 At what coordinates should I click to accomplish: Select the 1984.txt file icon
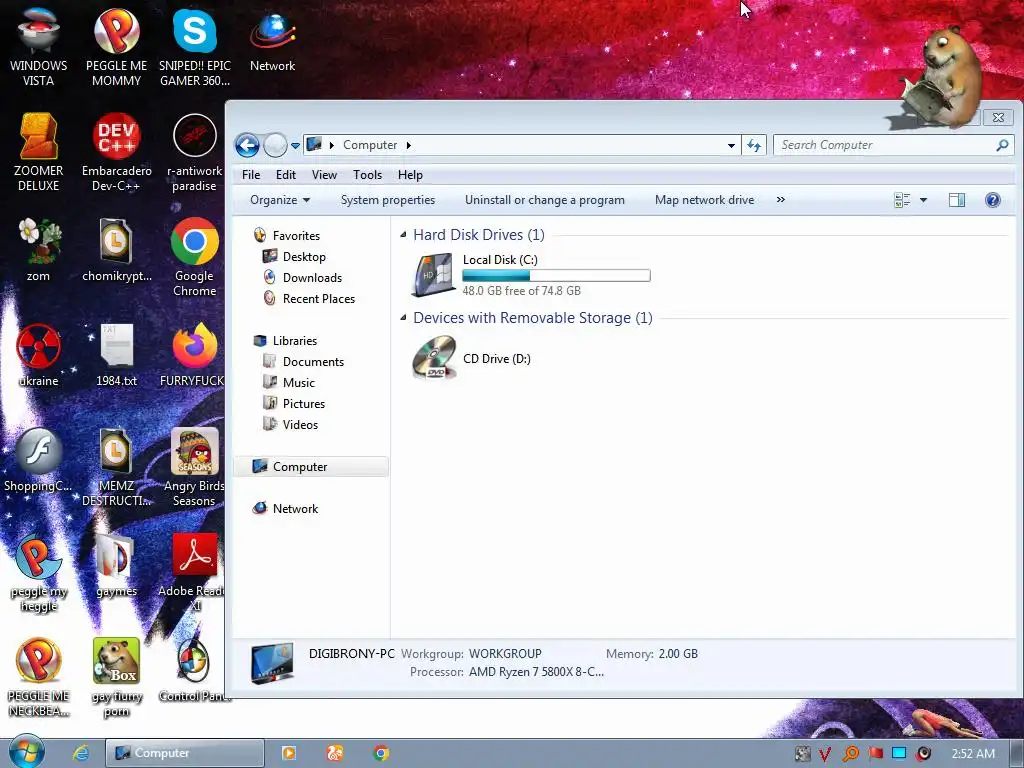[x=116, y=354]
